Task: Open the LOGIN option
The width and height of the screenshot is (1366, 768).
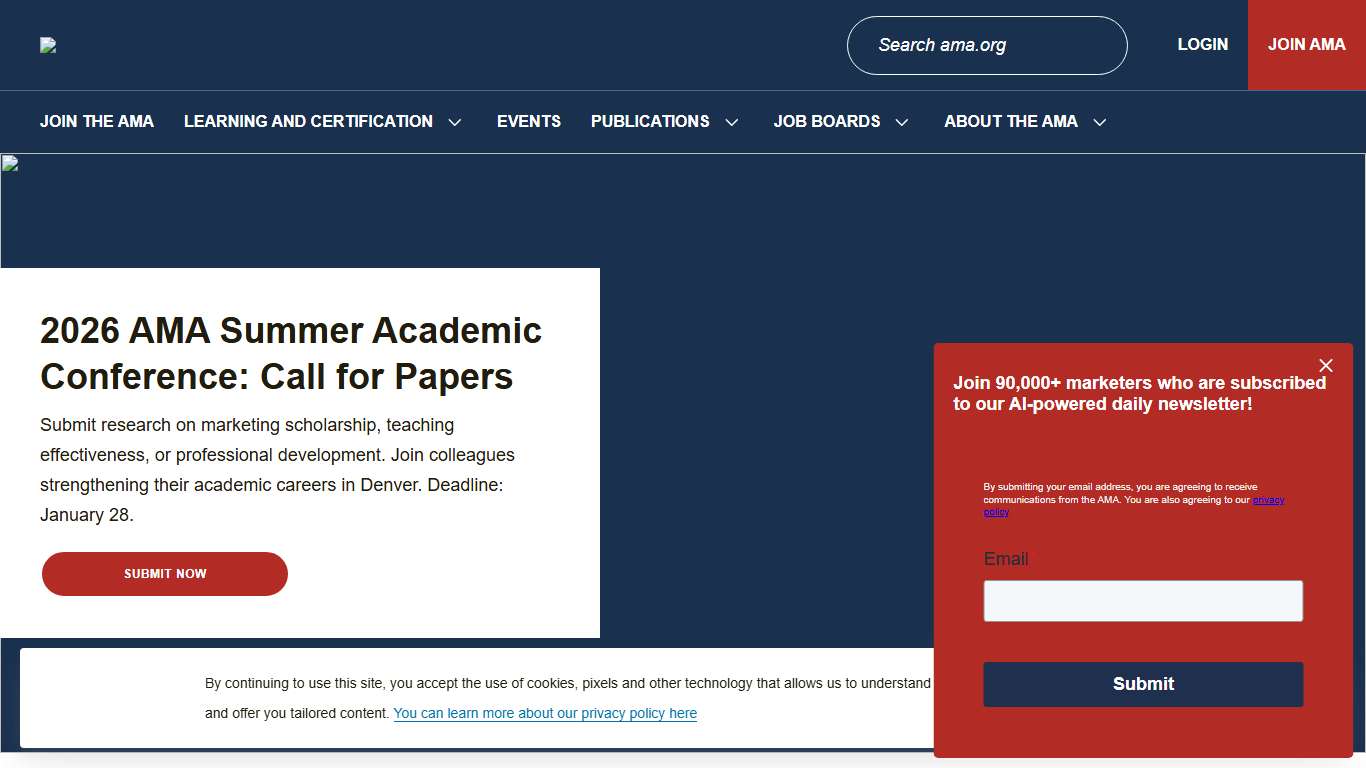Action: click(1203, 44)
